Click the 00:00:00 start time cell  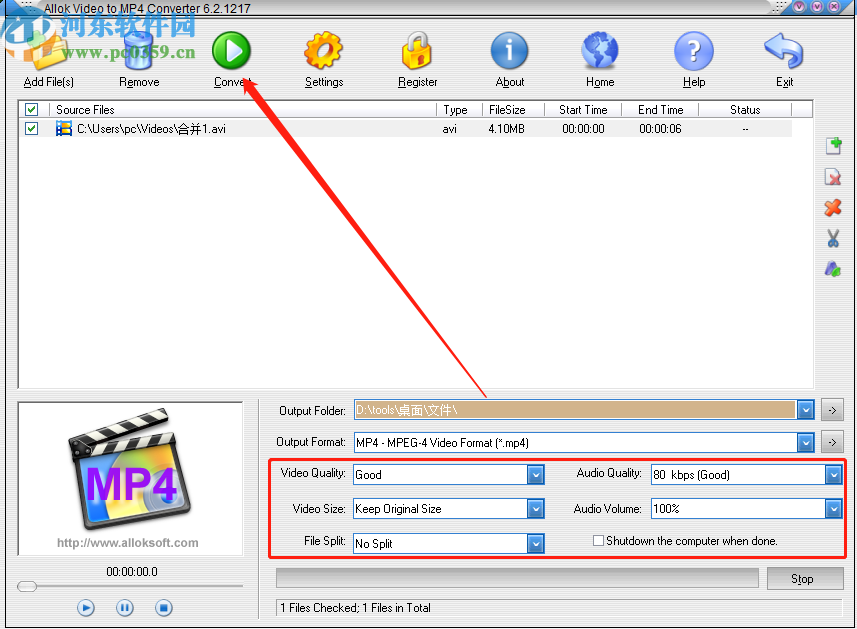coord(583,129)
